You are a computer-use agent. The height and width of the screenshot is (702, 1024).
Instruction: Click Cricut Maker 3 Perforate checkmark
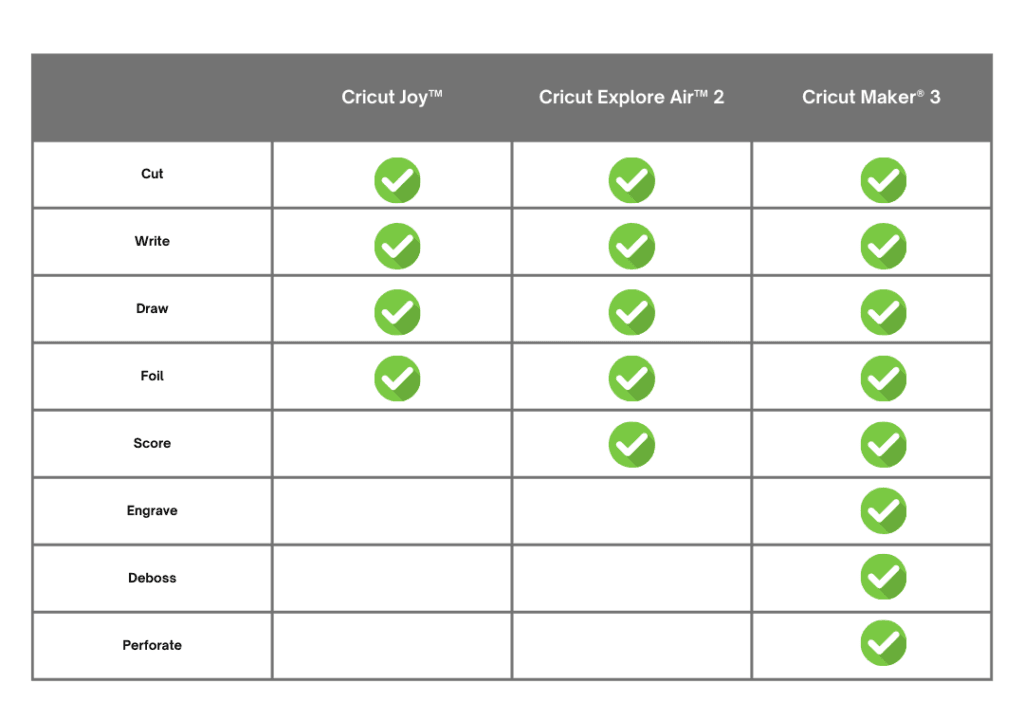point(883,644)
